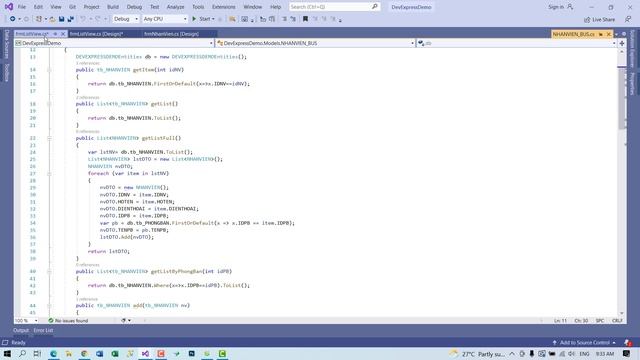This screenshot has height=360, width=640.
Task: Click the Task View taskbar icon
Action: coord(37,353)
